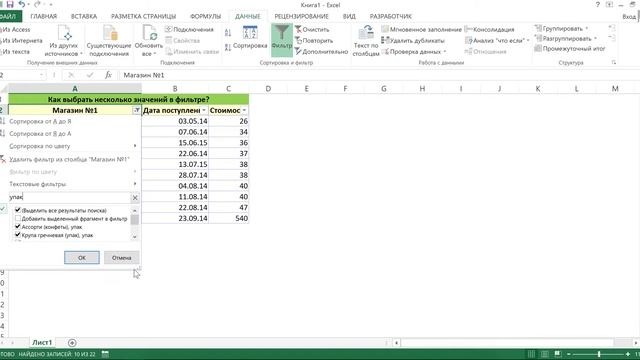The image size is (640, 360).
Task: Click the filter search box with упак
Action: point(69,198)
